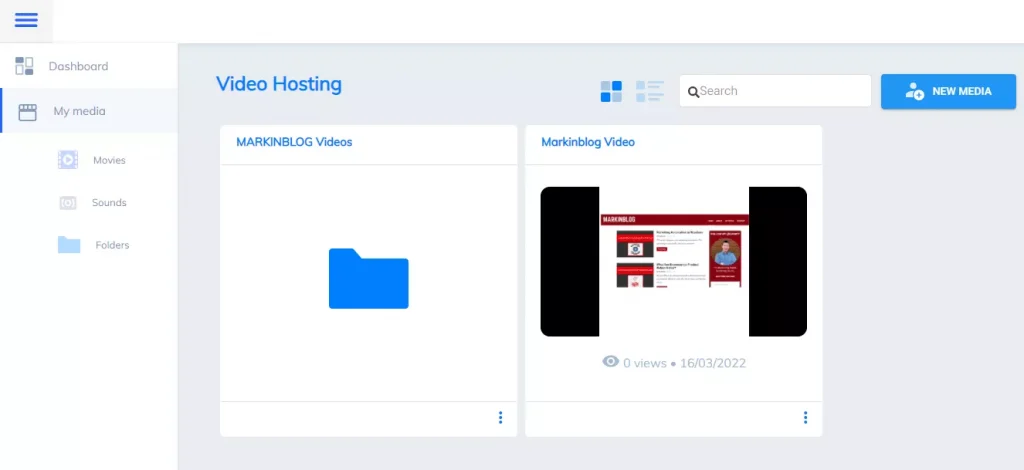Click the magnifier icon in search box

692,91
